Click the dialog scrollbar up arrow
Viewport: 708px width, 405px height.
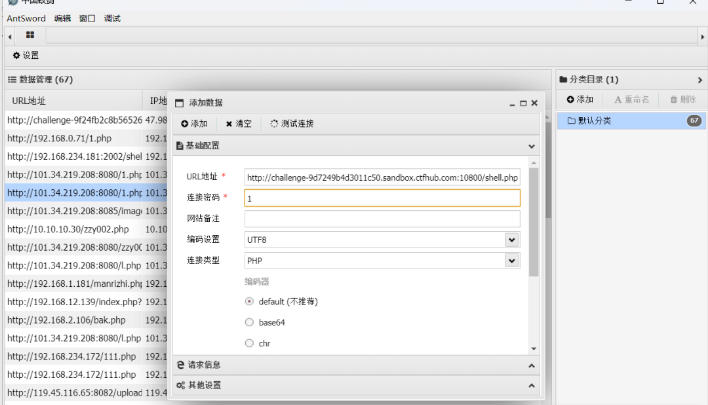pyautogui.click(x=534, y=163)
